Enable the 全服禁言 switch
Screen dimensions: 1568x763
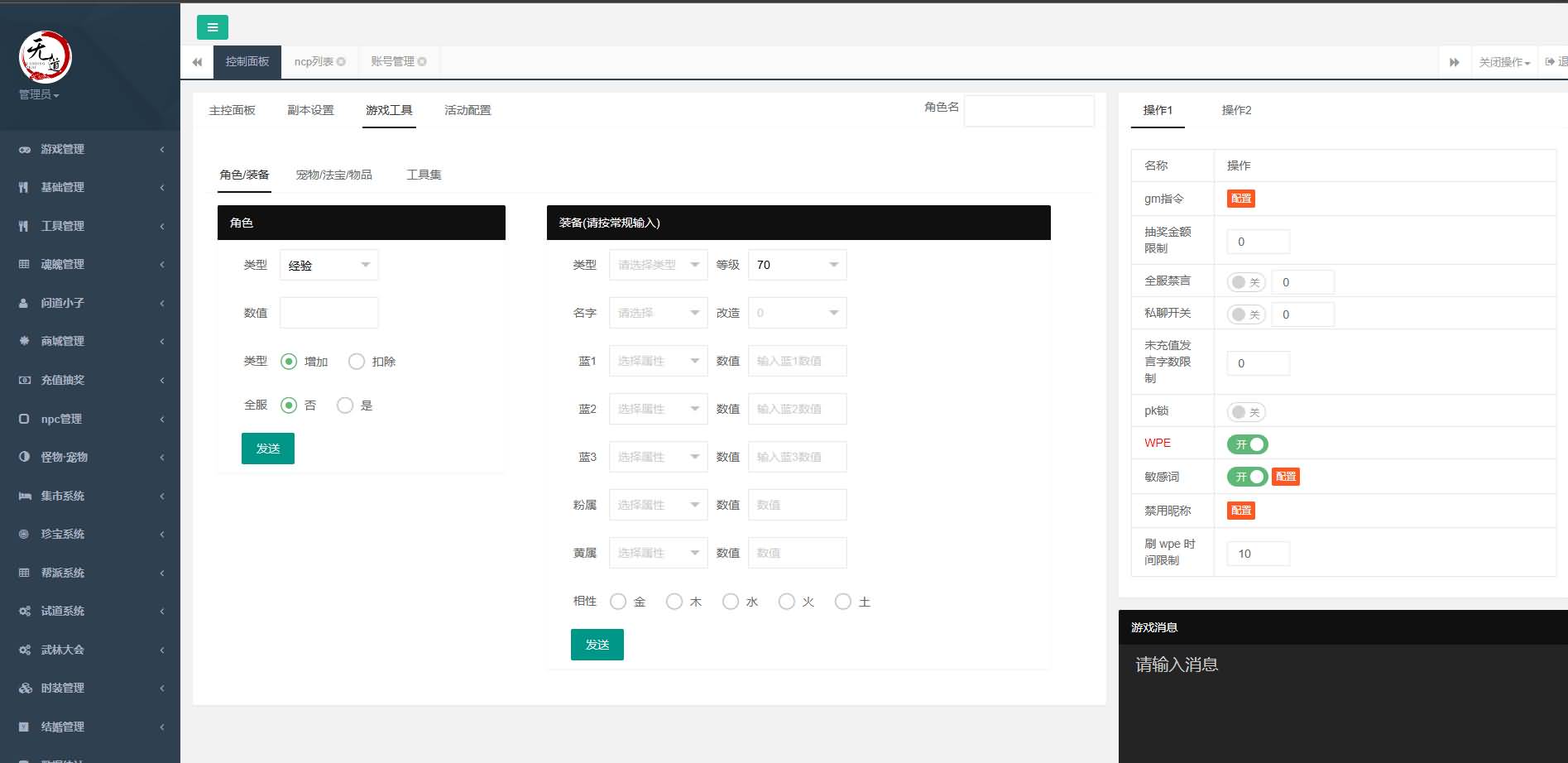(1245, 282)
